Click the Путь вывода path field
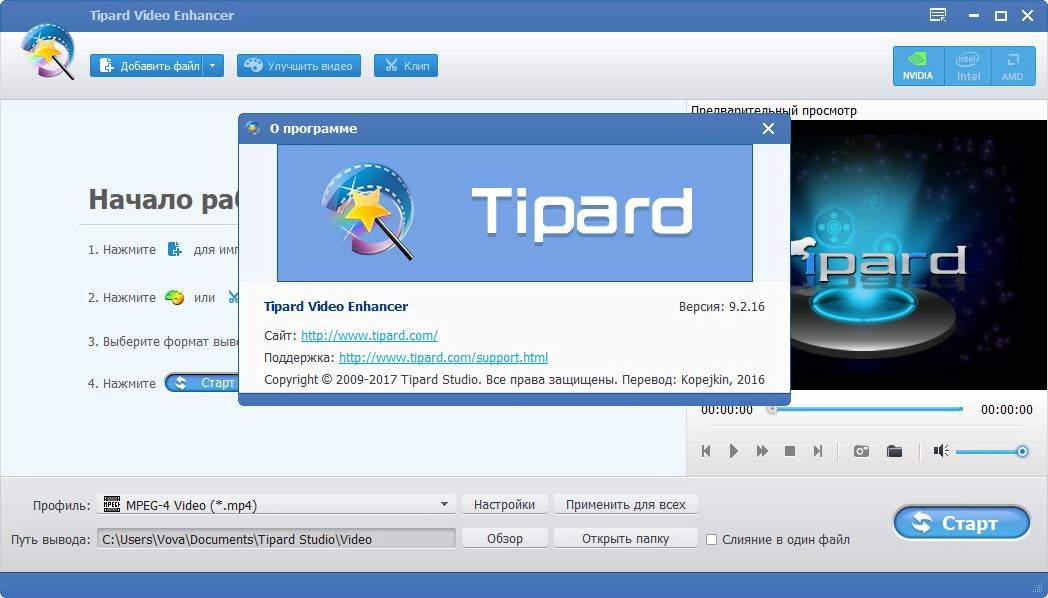 [277, 539]
